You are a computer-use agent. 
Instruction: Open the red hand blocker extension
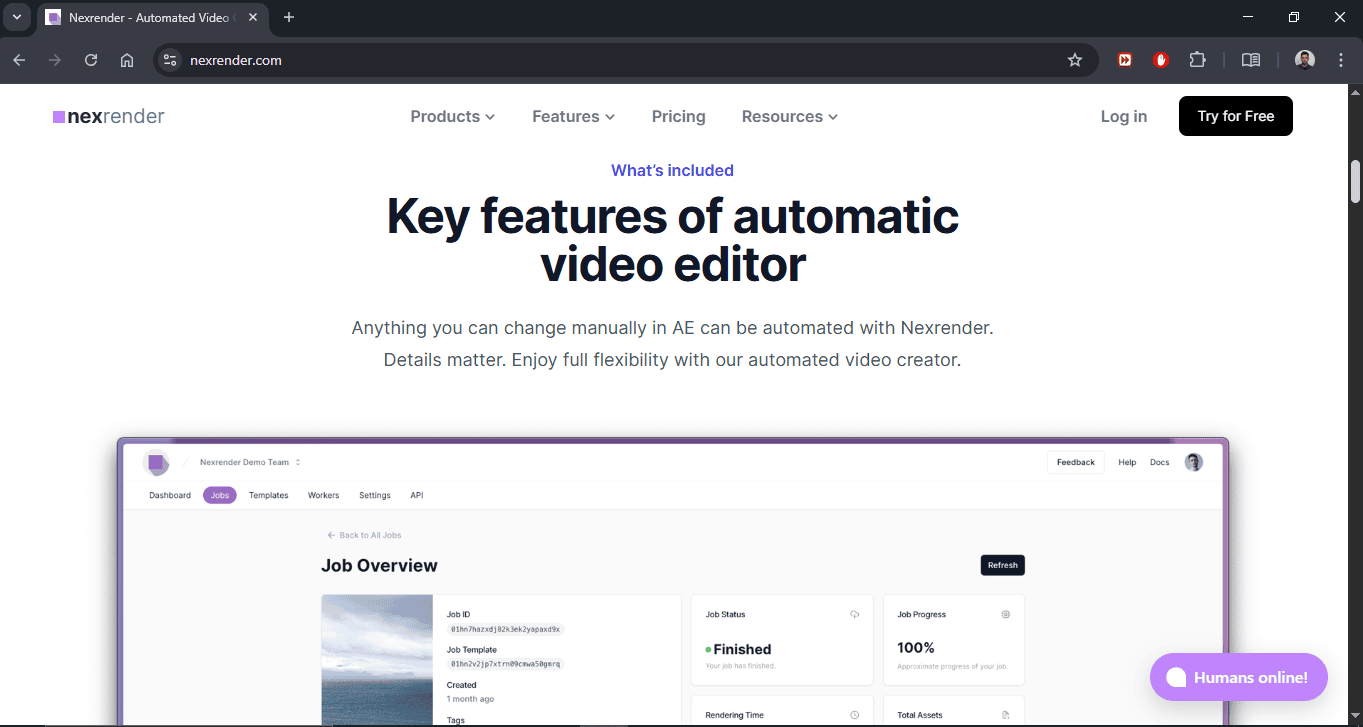click(x=1161, y=60)
